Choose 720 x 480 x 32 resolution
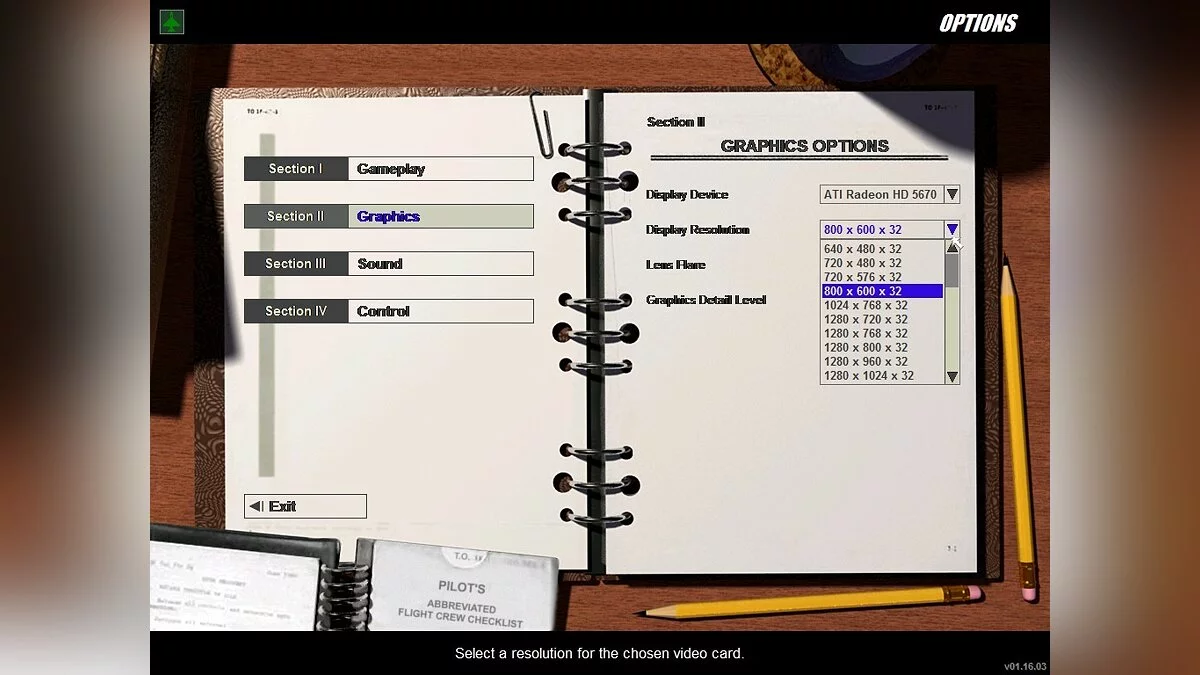The width and height of the screenshot is (1200, 675). (x=882, y=263)
